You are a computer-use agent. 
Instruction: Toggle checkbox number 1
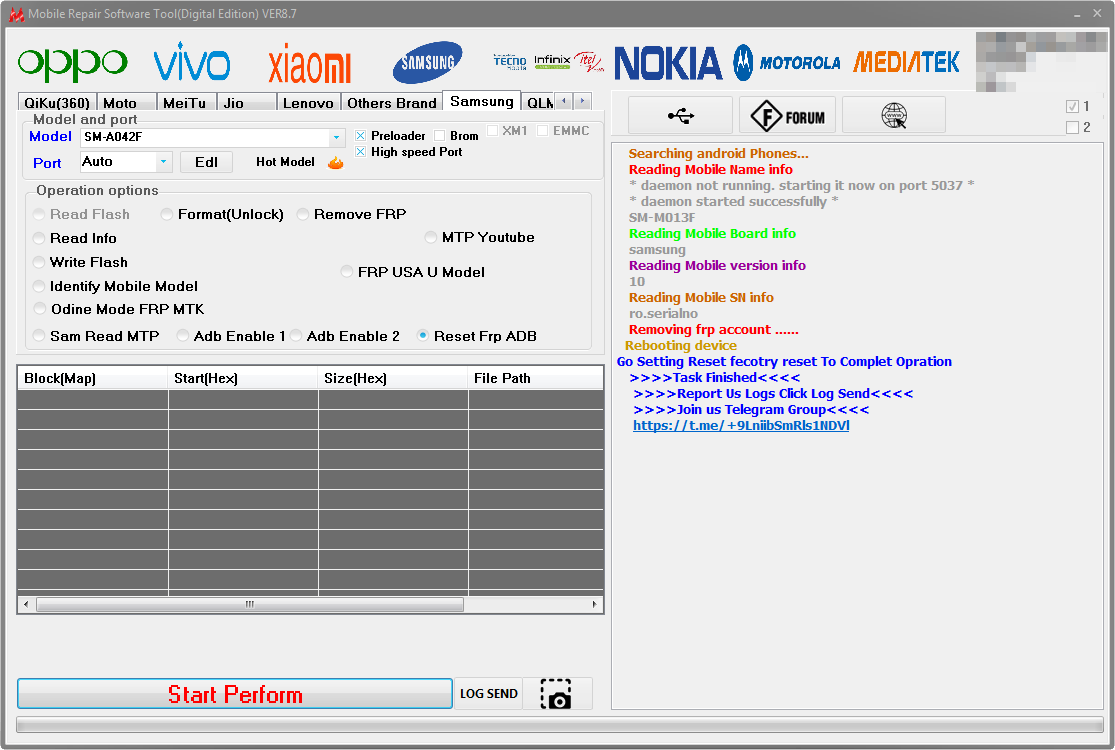[x=1072, y=107]
